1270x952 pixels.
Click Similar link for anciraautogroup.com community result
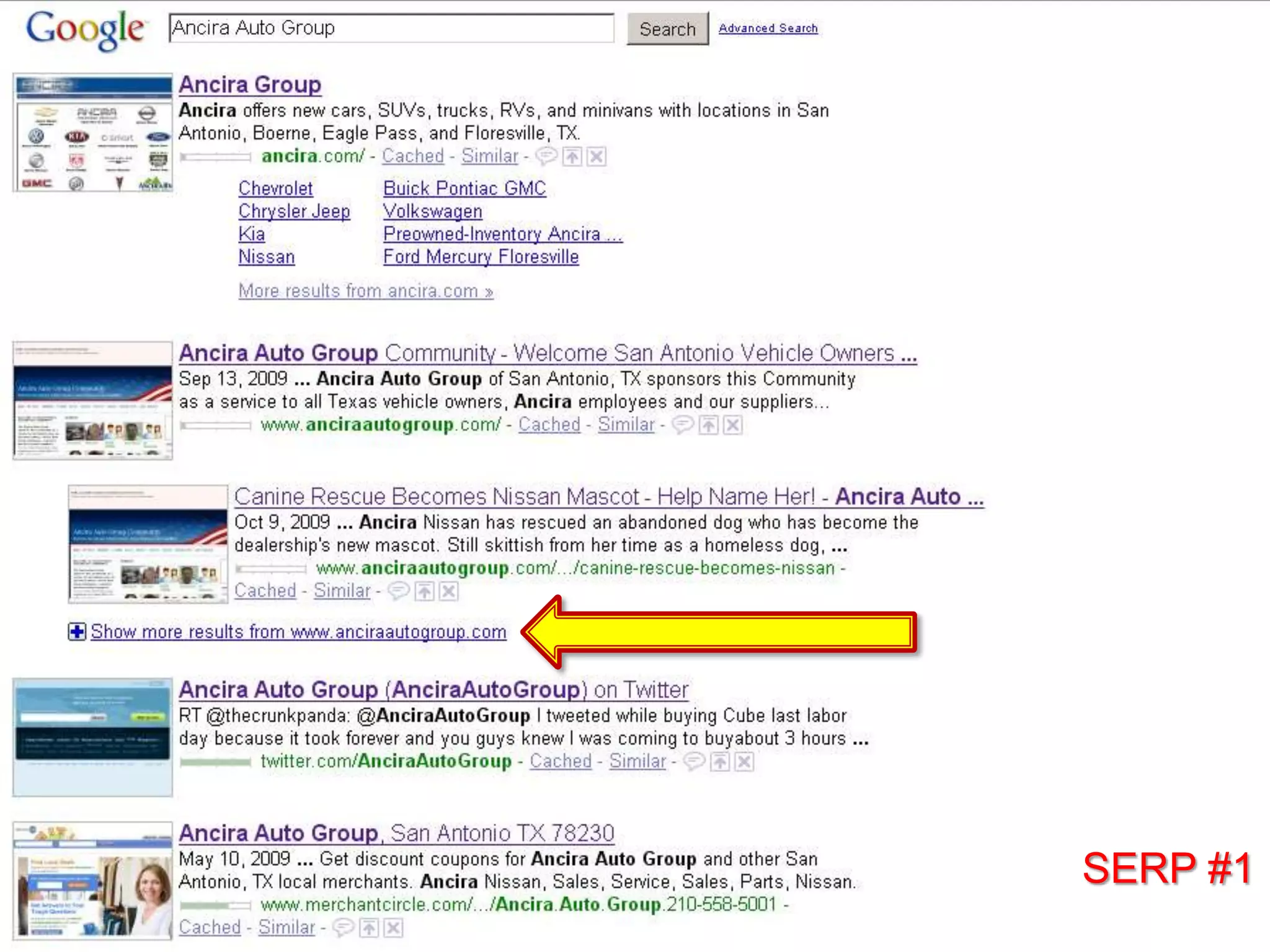626,425
